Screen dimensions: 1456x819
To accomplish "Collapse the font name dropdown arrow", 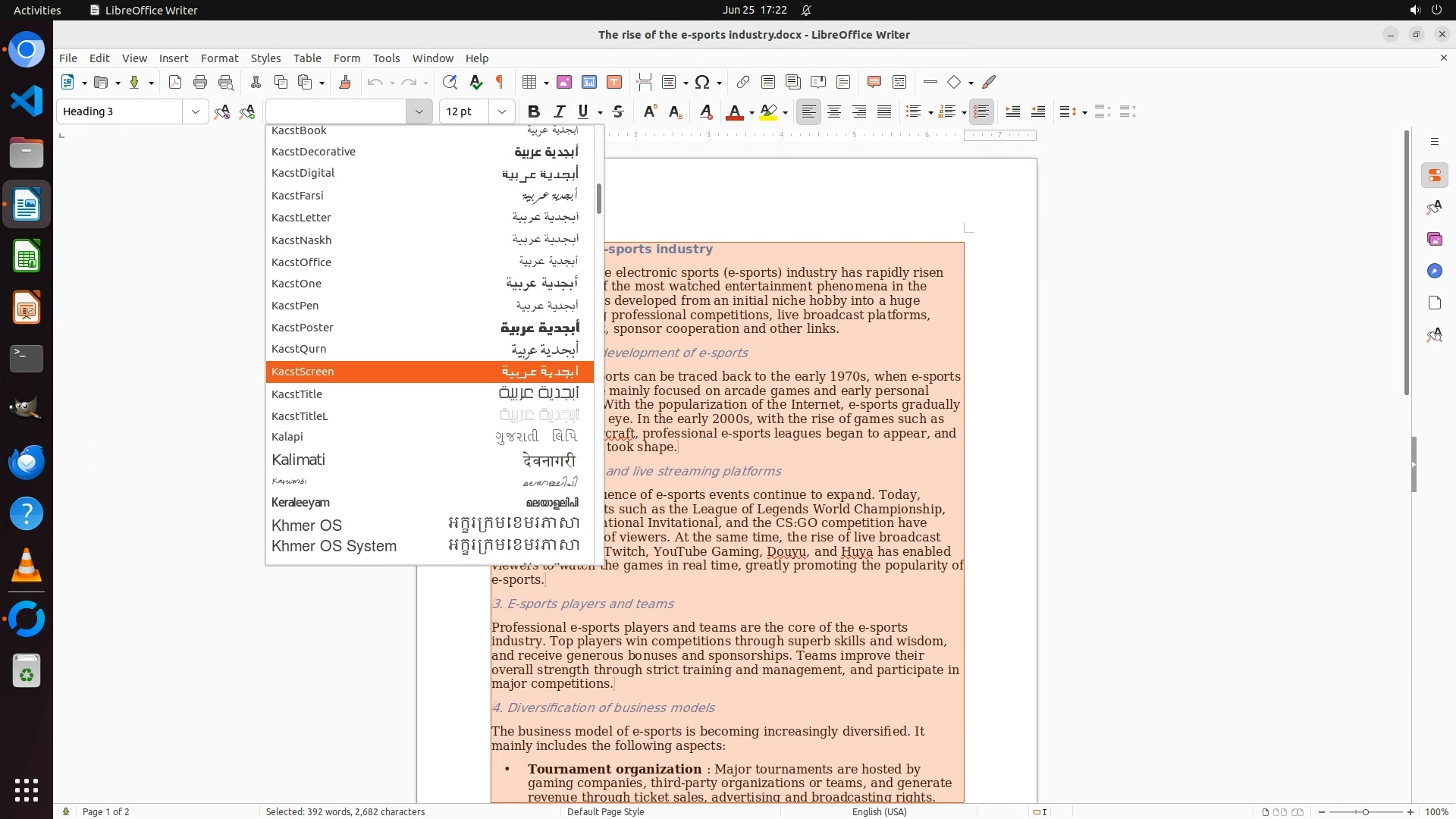I will click(x=419, y=111).
